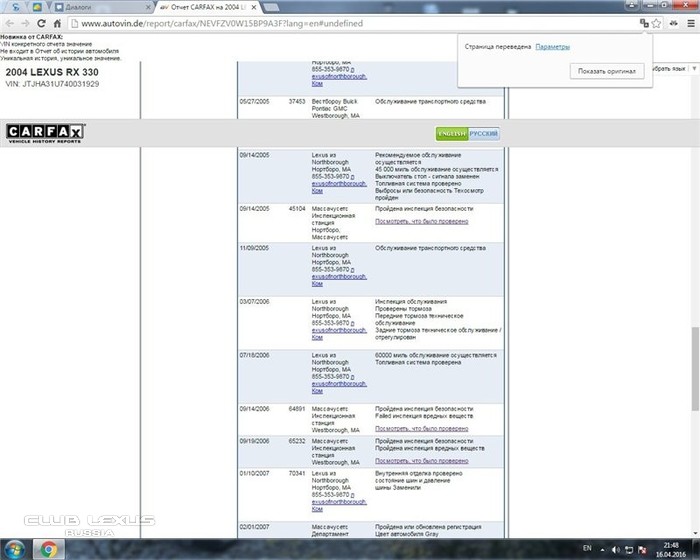
Task: Click the vertical scrollbar thumb
Action: [x=695, y=368]
